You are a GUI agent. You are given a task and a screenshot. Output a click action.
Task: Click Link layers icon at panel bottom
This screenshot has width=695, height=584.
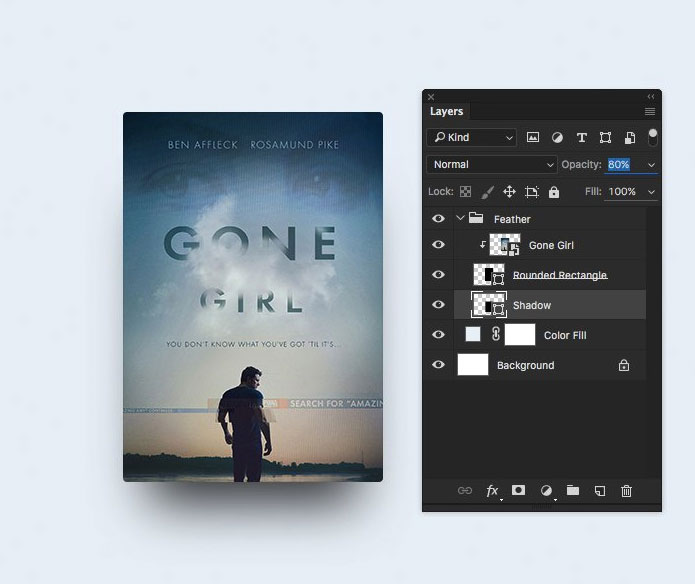point(465,491)
